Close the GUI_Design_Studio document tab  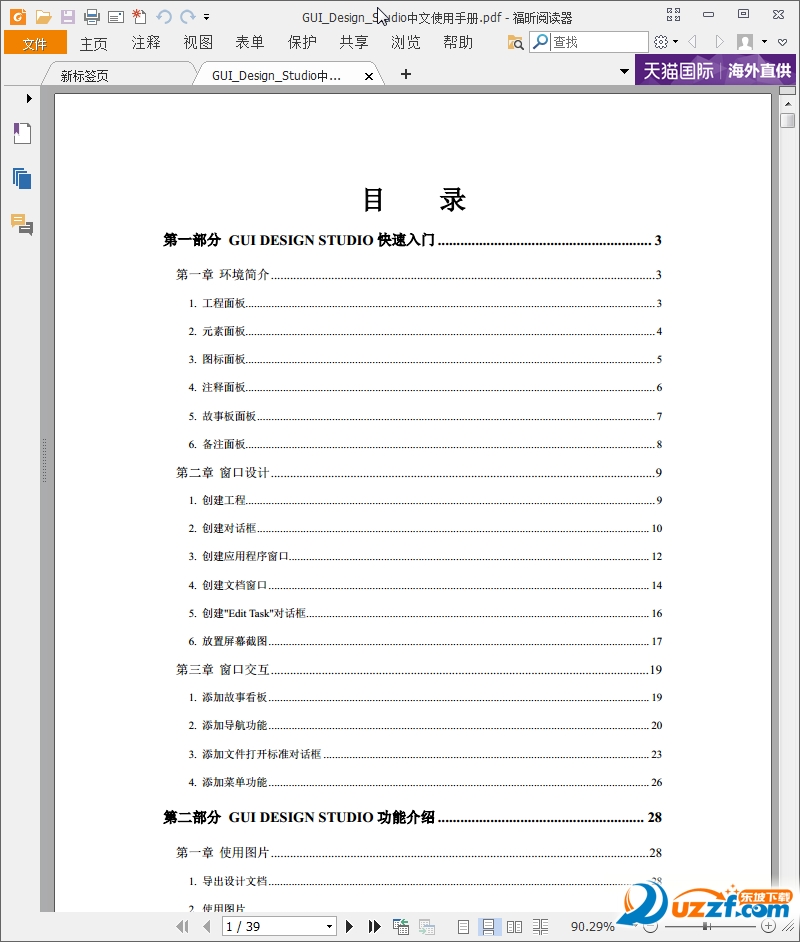369,76
